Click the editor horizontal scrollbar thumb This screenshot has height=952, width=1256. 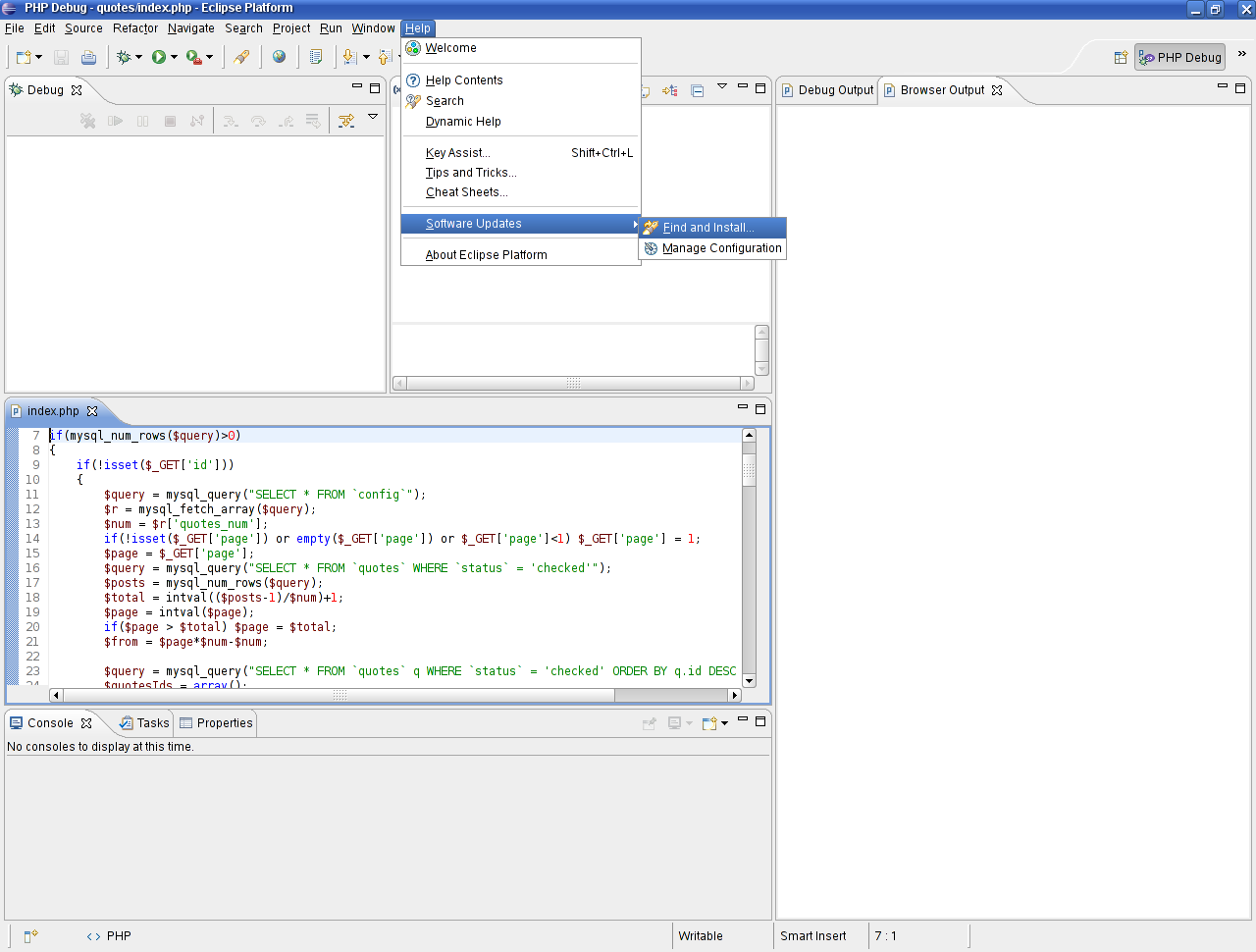pyautogui.click(x=340, y=695)
